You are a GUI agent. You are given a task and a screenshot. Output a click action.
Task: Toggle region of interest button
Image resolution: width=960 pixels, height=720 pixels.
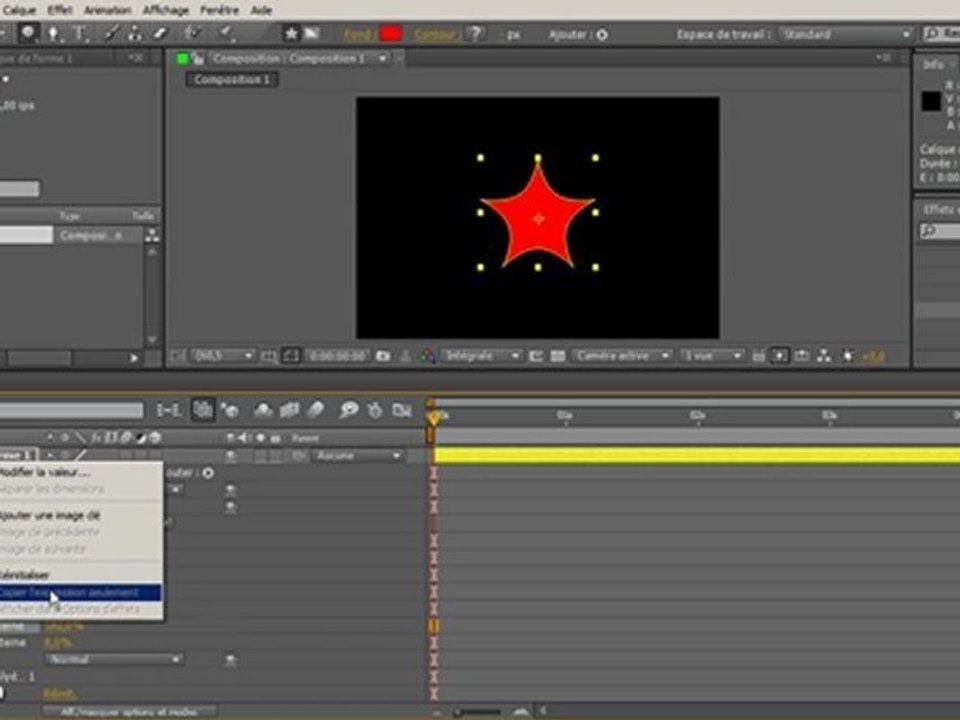[x=536, y=356]
